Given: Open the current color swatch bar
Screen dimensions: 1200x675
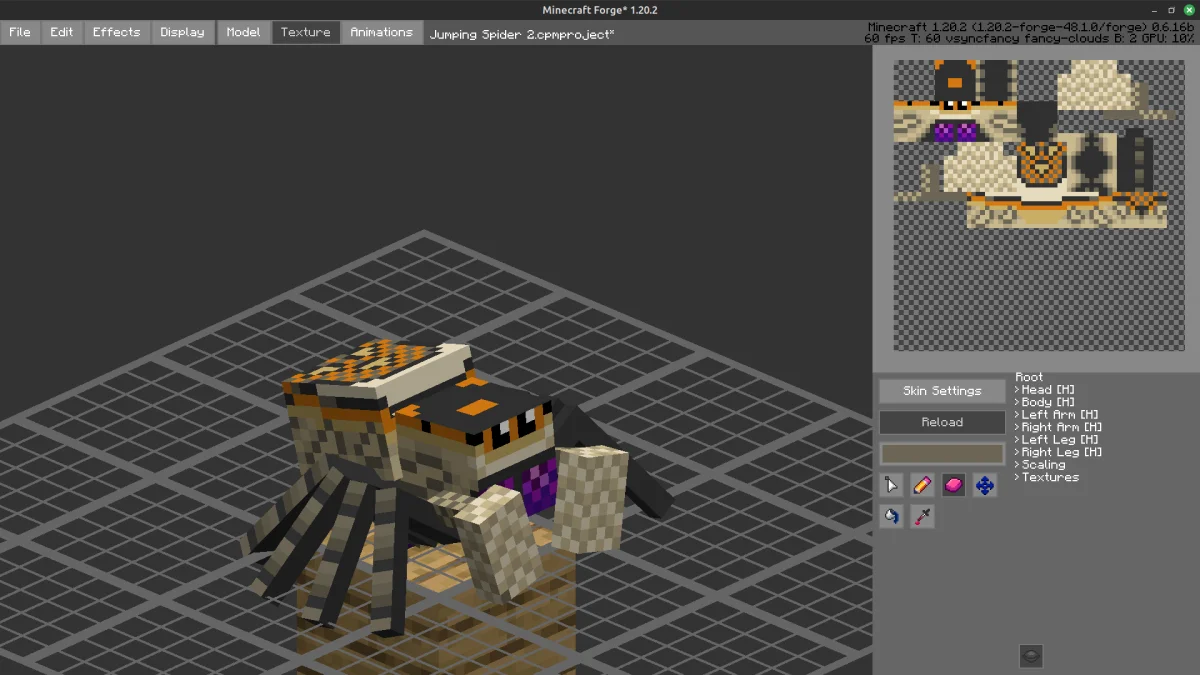Looking at the screenshot, I should [942, 454].
